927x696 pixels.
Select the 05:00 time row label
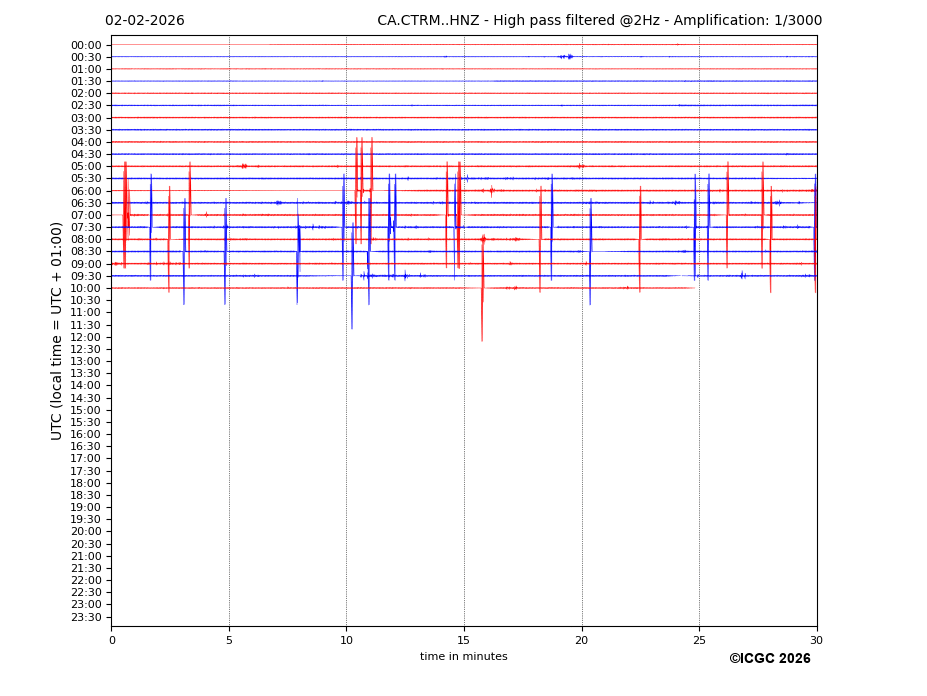[86, 167]
